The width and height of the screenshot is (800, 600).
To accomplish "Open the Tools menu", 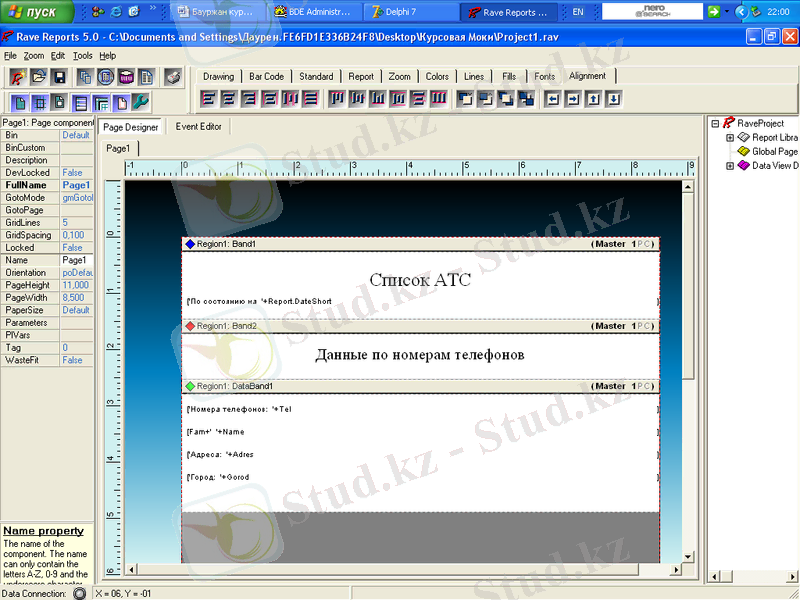I will point(83,56).
